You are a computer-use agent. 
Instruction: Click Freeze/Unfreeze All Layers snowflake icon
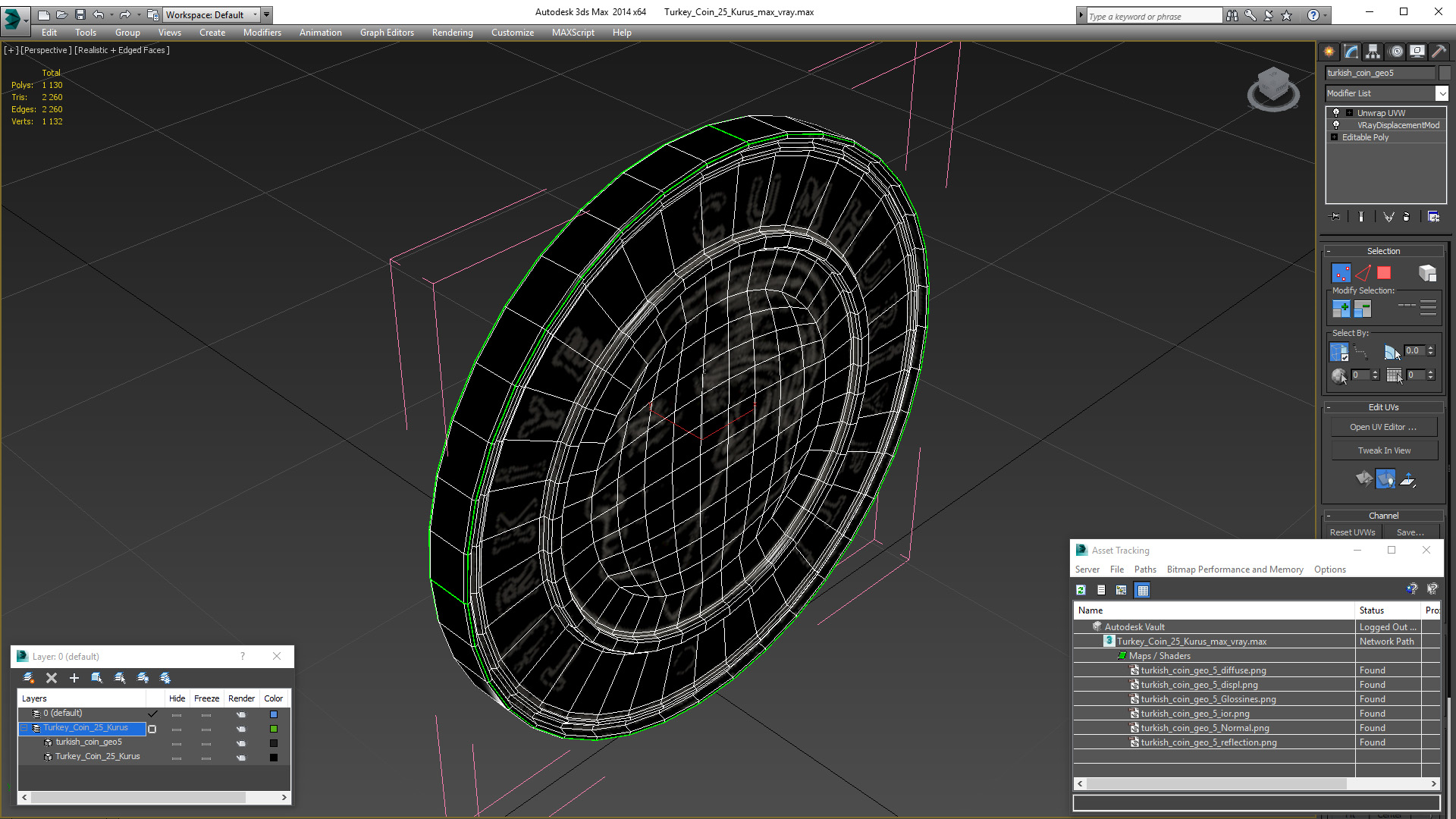click(165, 678)
